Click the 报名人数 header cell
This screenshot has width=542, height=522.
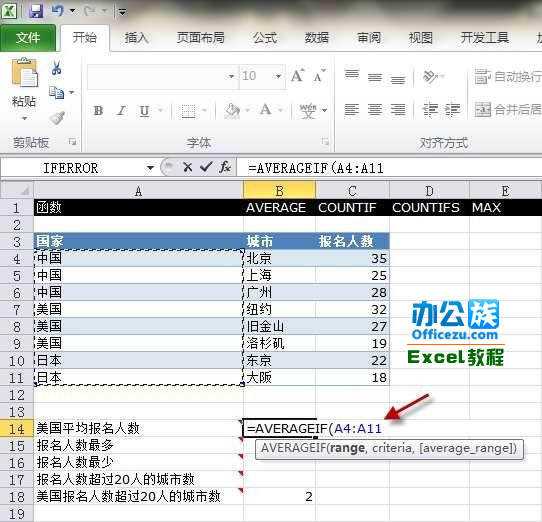tap(352, 241)
